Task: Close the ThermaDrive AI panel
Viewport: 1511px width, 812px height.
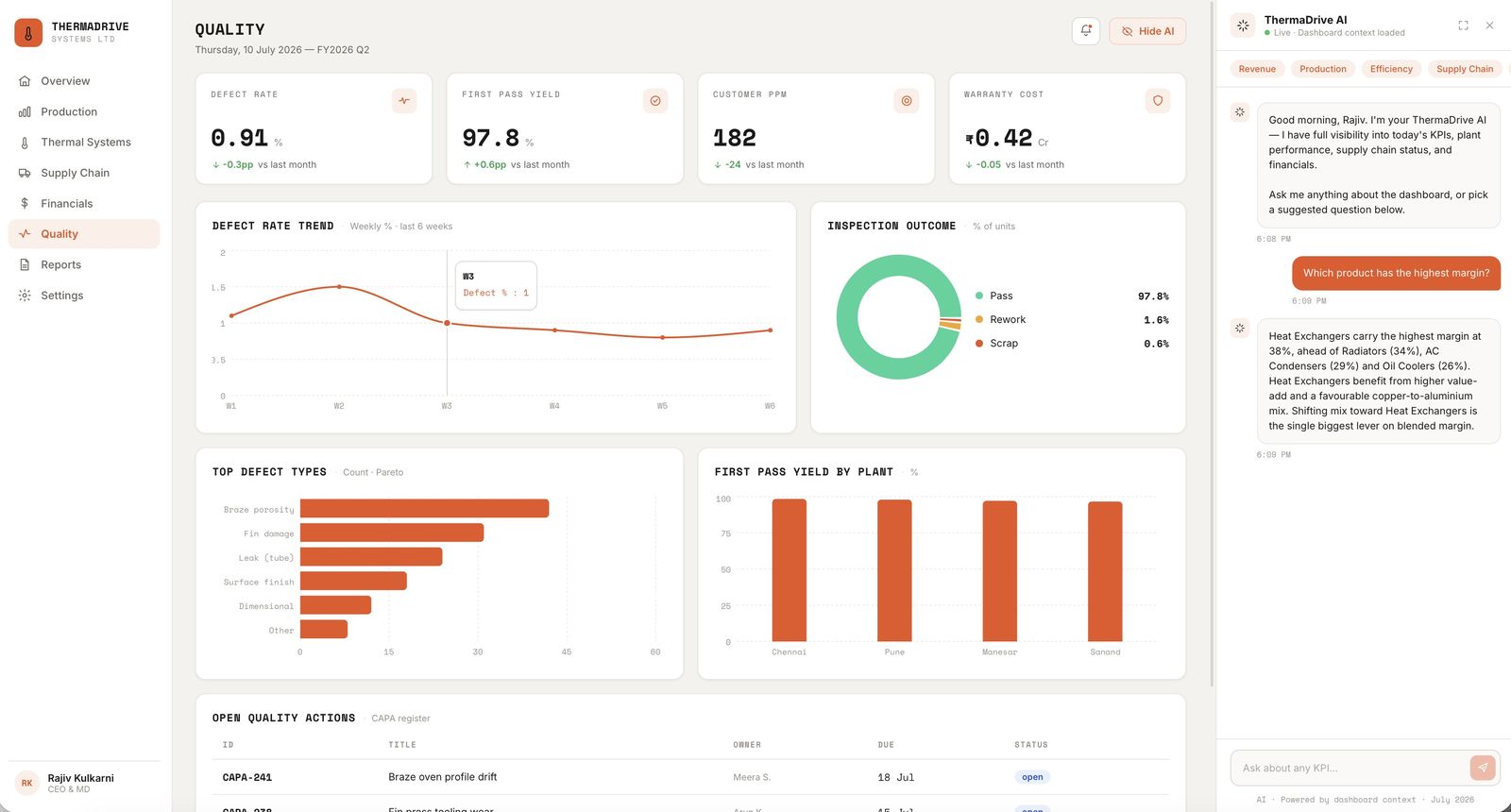Action: click(x=1489, y=25)
